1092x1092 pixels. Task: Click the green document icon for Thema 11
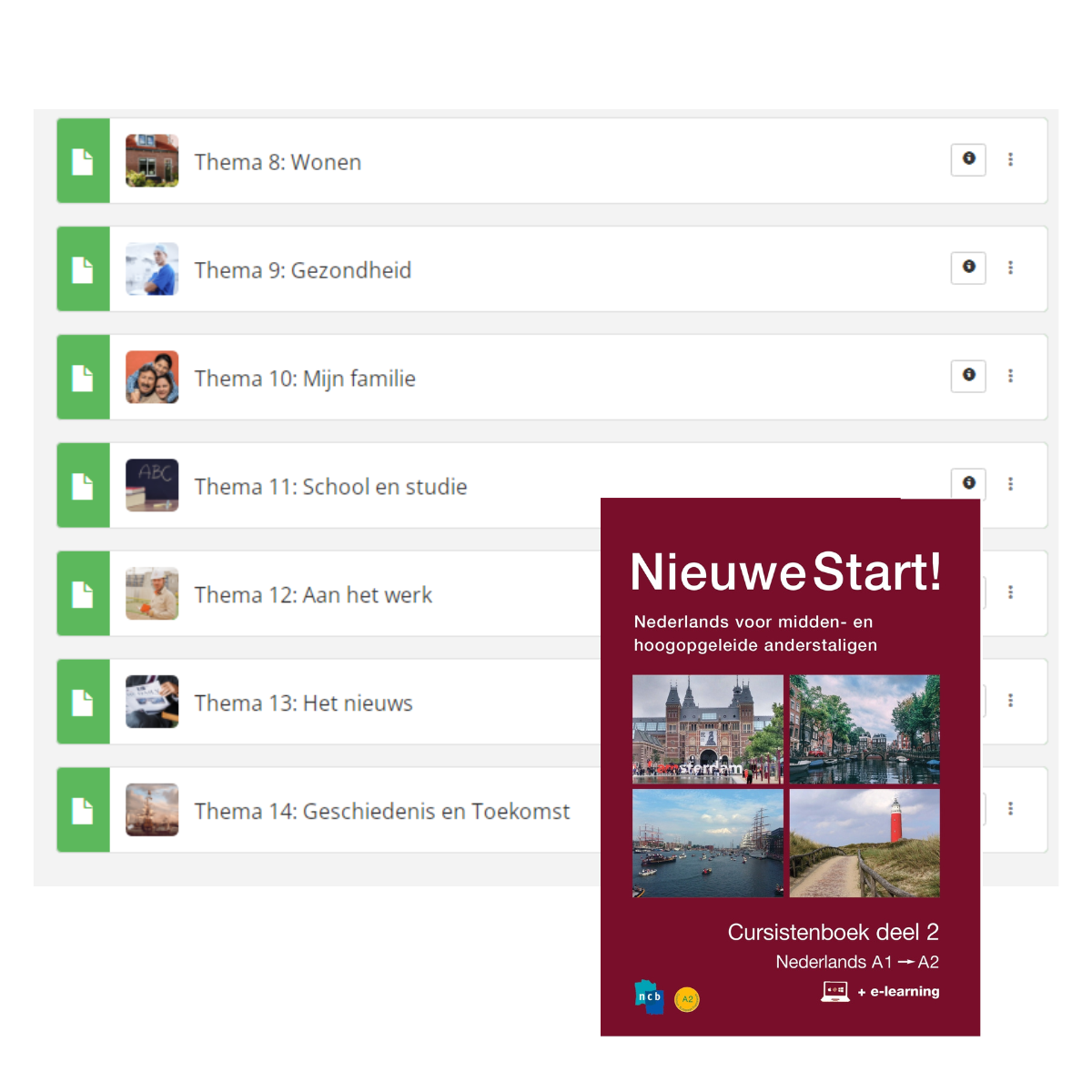83,487
